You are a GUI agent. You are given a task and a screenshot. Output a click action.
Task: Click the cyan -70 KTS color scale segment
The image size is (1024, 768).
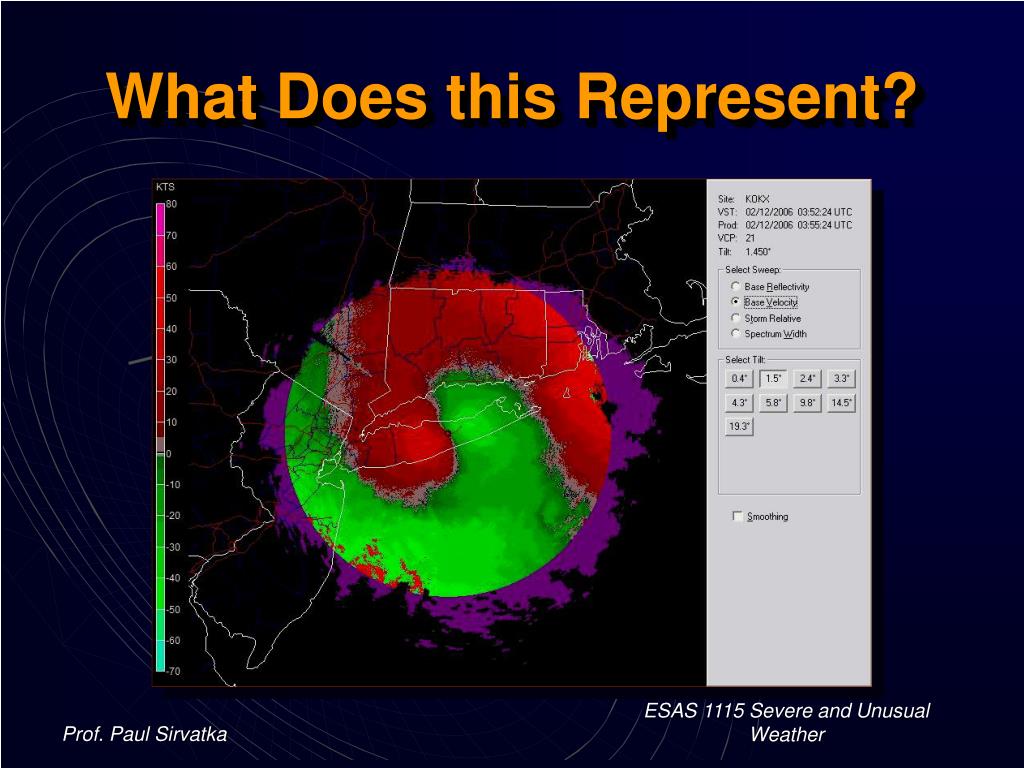[161, 656]
